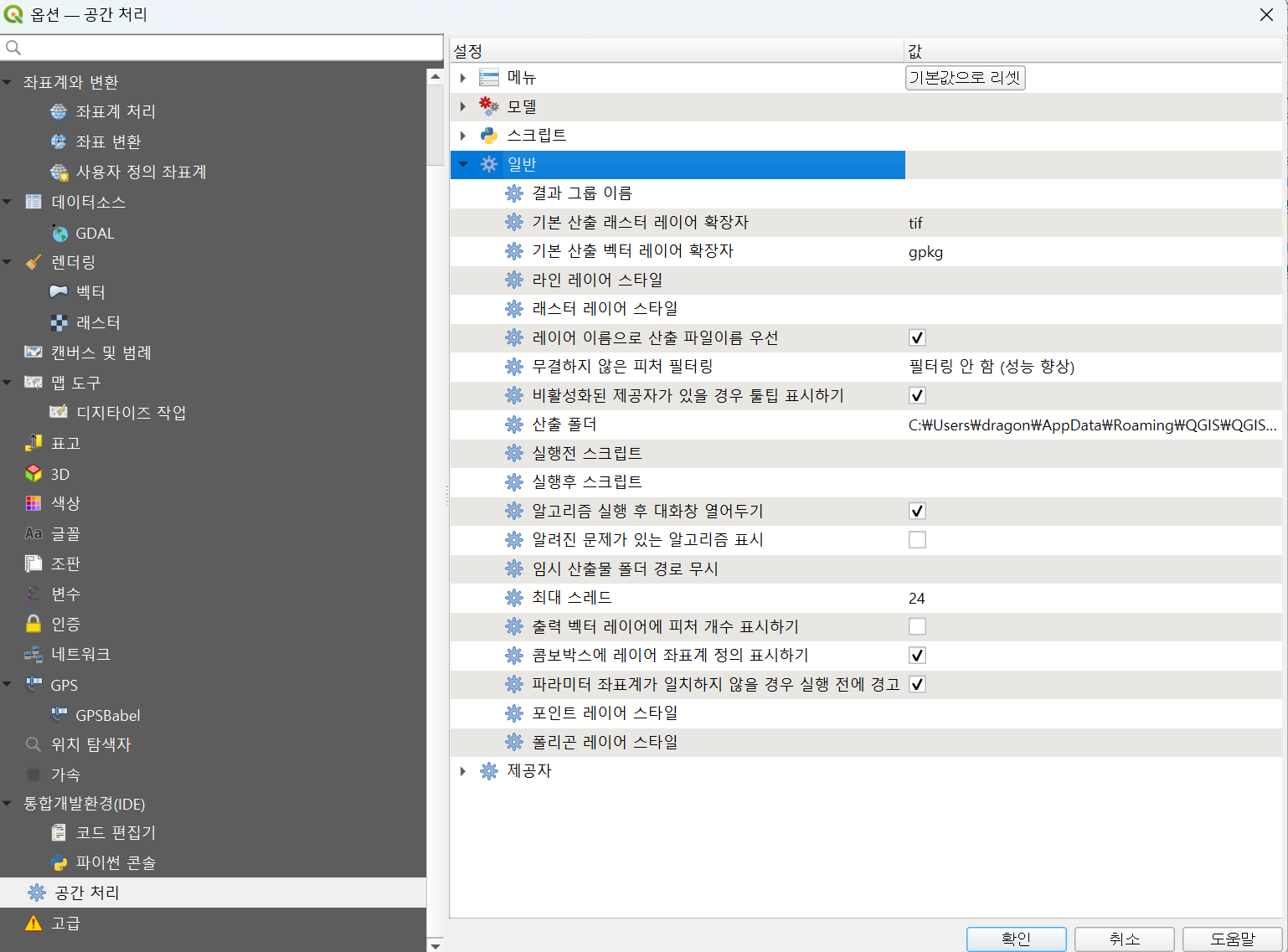Collapse the GPS tree section
This screenshot has height=952, width=1288.
pos(8,684)
